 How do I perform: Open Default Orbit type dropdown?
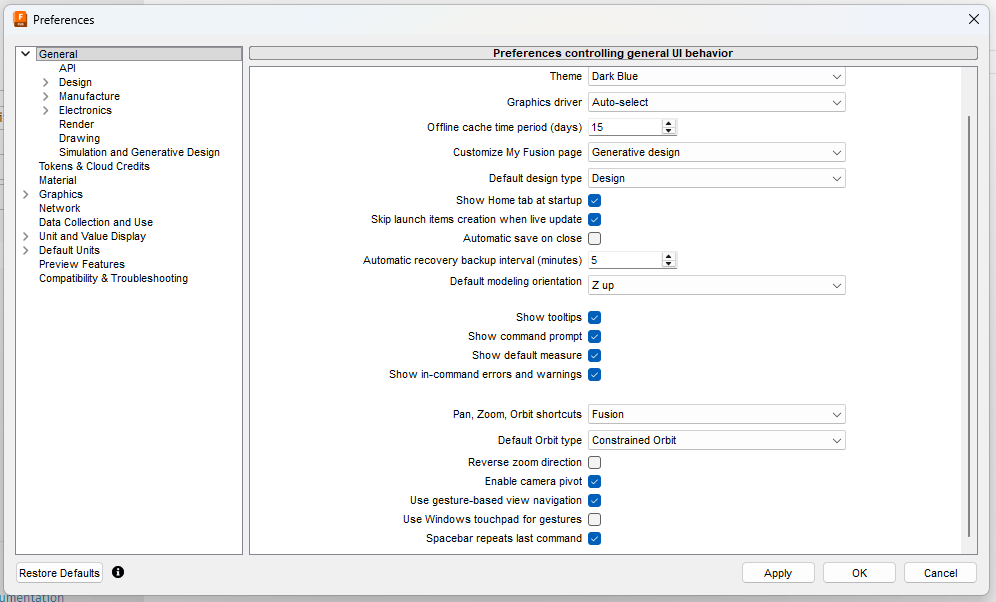tap(716, 440)
